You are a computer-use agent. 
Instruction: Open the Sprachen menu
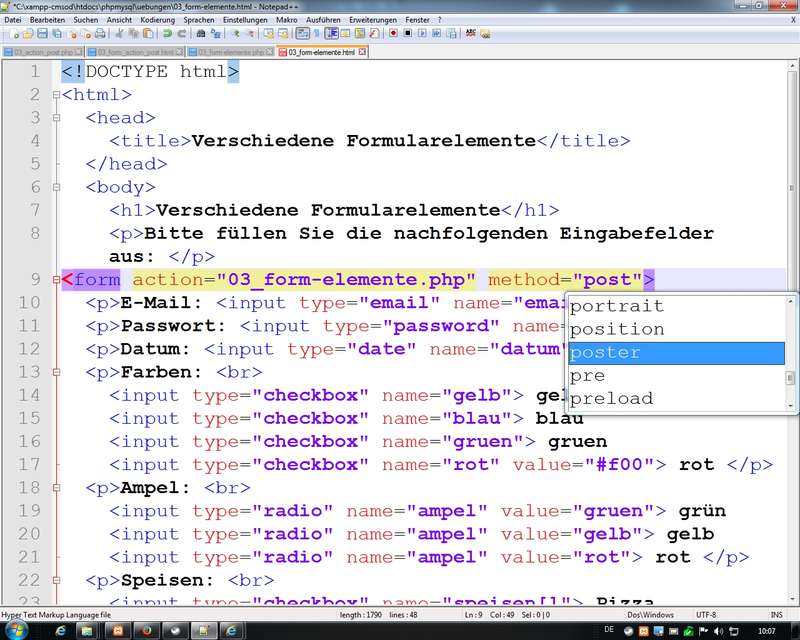point(198,19)
